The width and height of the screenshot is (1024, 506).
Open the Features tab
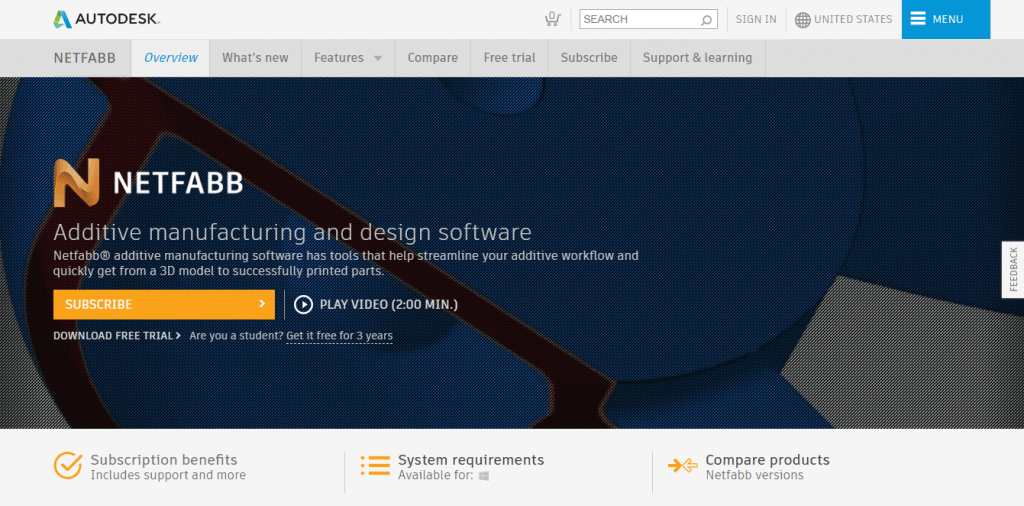coord(348,58)
